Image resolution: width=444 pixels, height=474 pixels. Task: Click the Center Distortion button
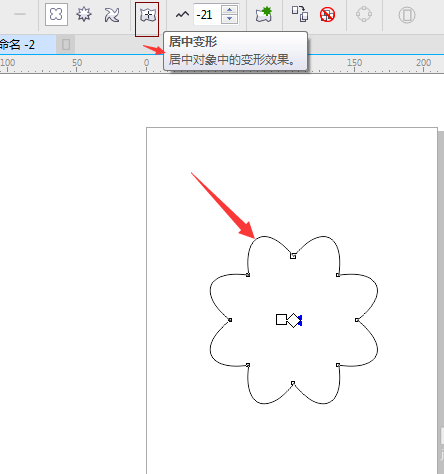click(147, 15)
